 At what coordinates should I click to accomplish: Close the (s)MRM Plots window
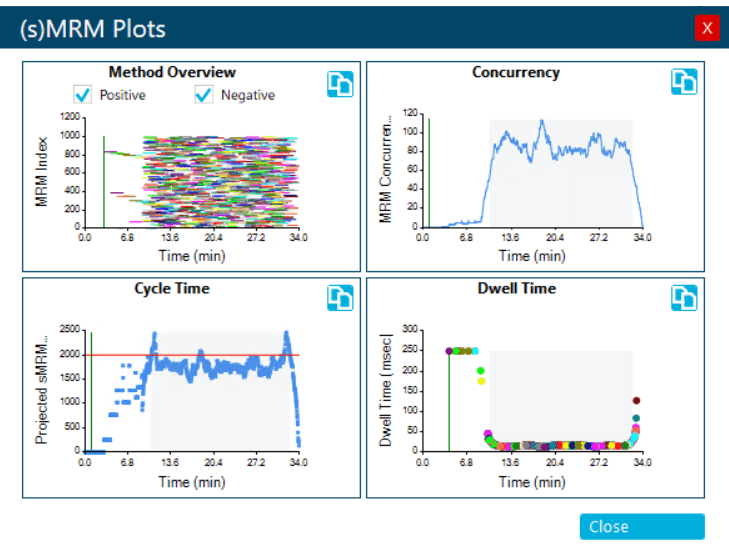707,28
